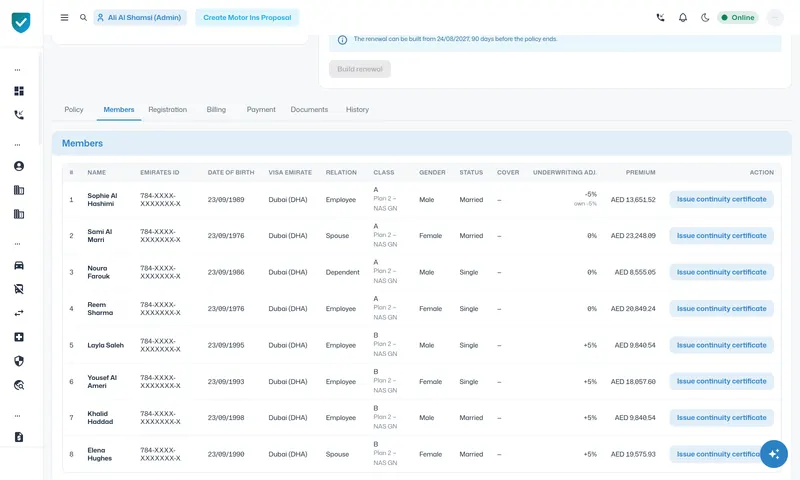Select the name Yousef Al Ameri
This screenshot has width=800, height=480.
(102, 382)
